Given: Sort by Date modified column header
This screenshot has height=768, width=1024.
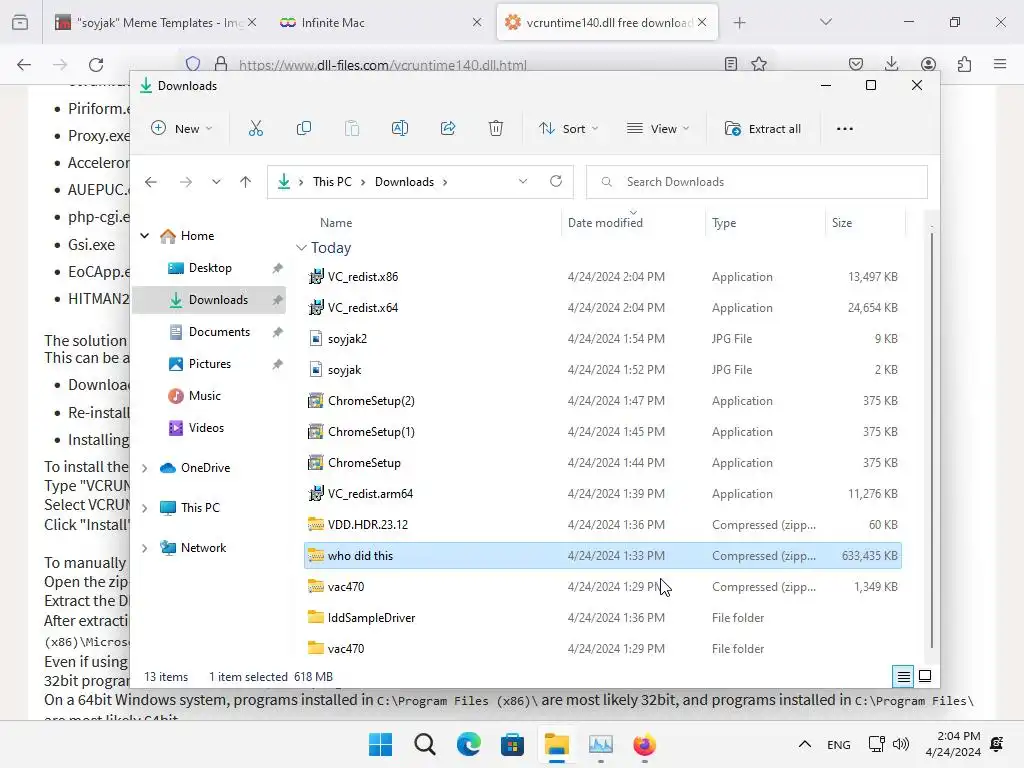Looking at the screenshot, I should click(x=605, y=223).
